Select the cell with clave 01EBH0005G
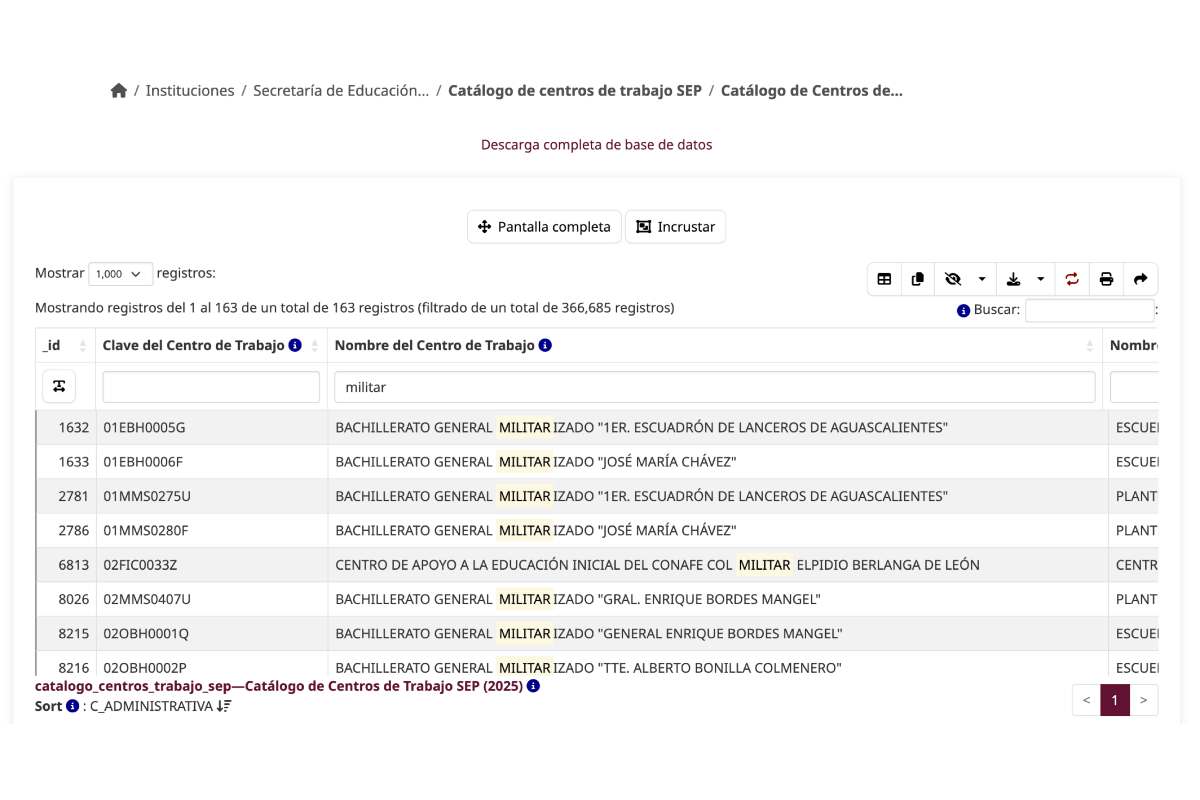 tap(211, 428)
